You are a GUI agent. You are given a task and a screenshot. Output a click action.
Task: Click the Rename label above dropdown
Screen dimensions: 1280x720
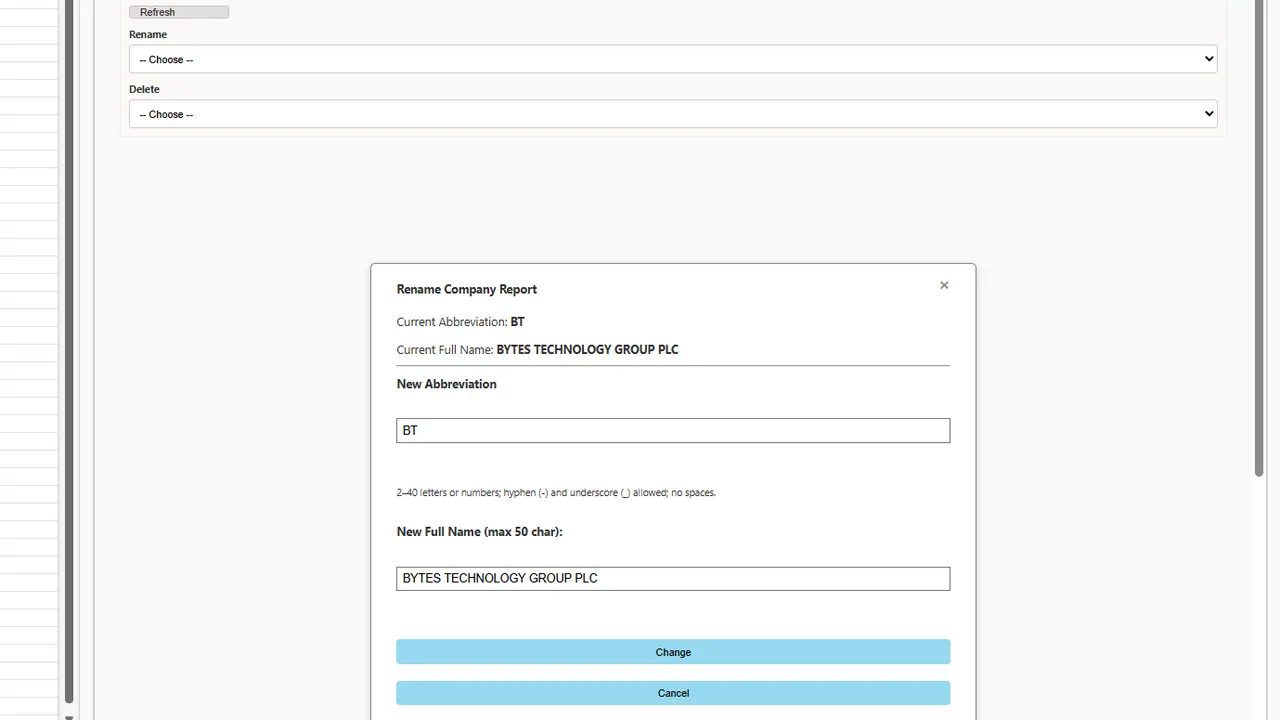pos(148,34)
